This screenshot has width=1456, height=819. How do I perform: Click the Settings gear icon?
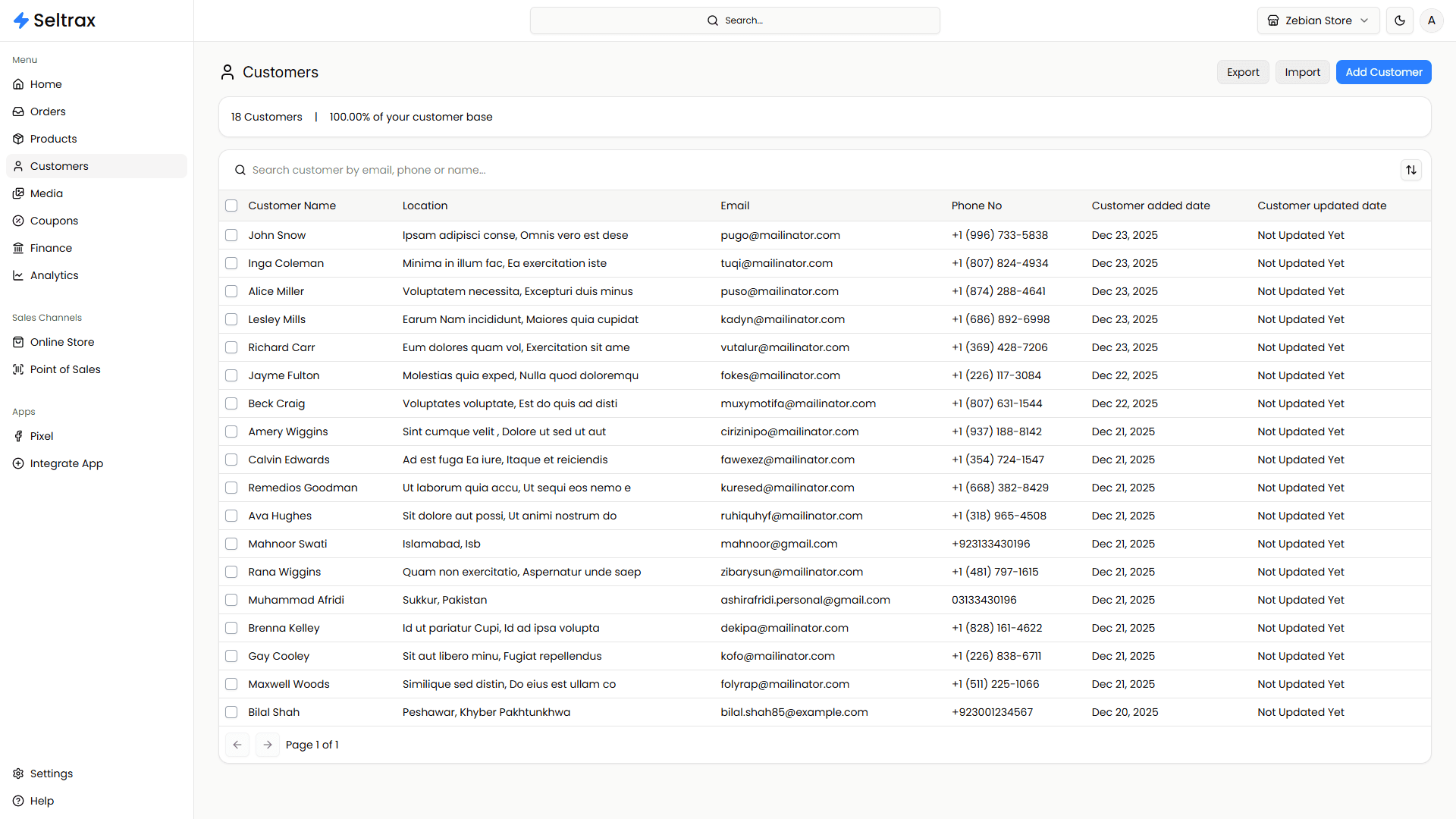(18, 773)
